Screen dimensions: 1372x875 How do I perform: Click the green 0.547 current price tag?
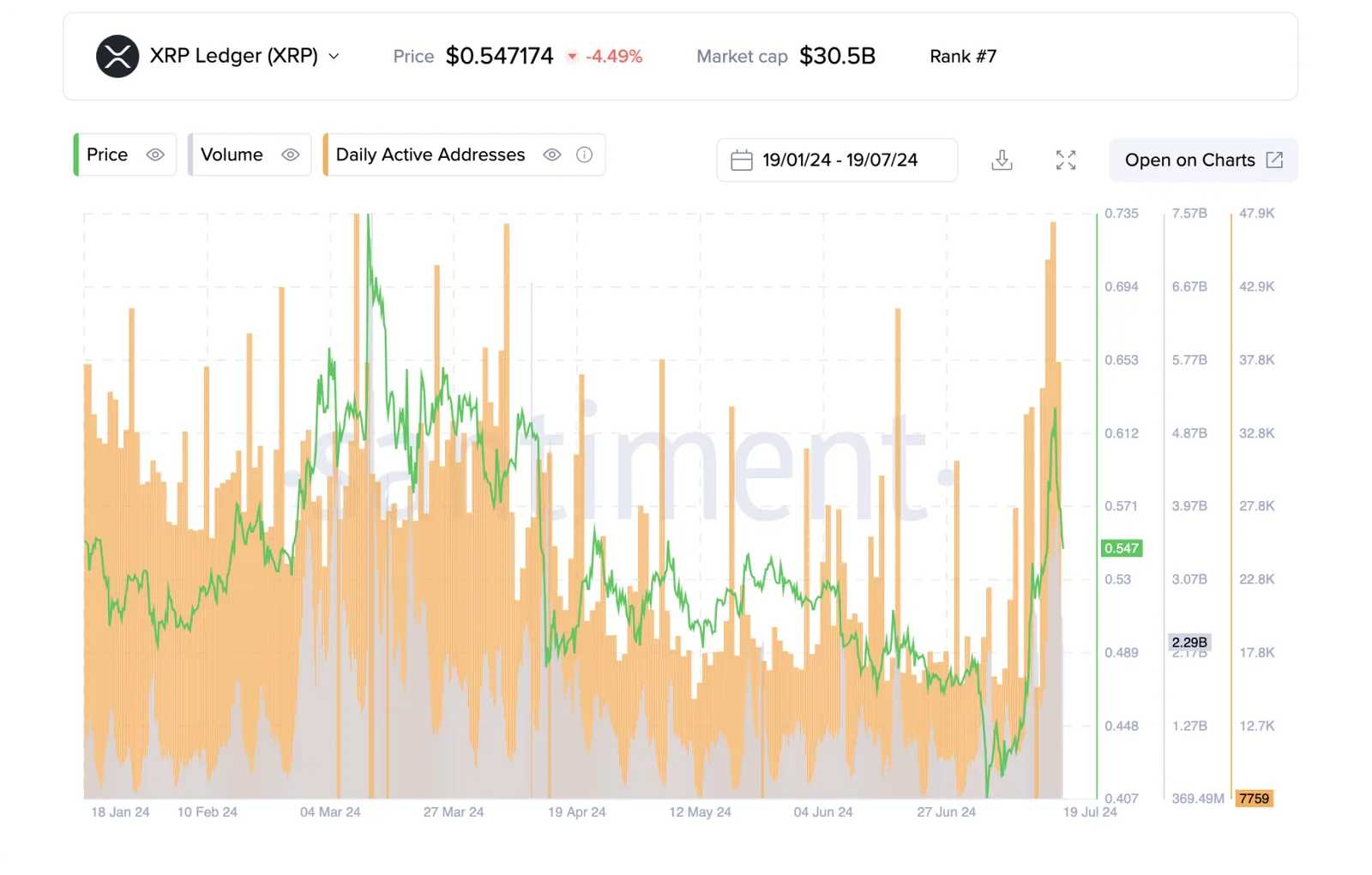pyautogui.click(x=1122, y=548)
